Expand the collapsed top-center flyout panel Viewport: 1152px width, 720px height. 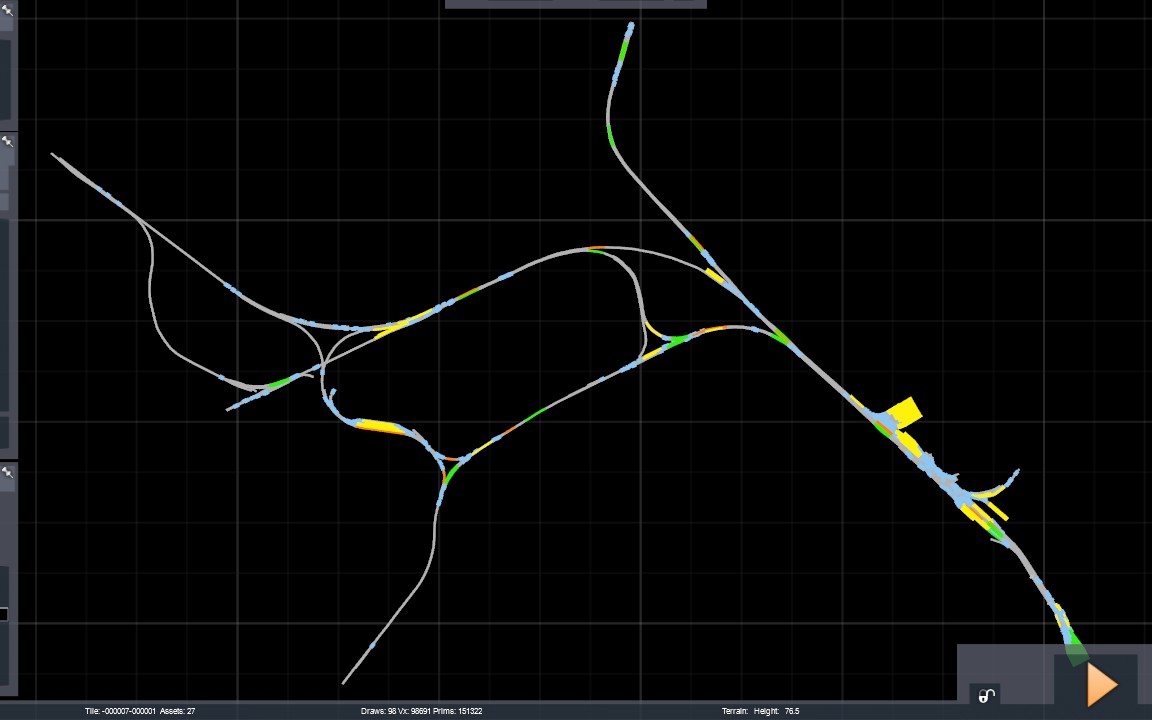point(576,4)
